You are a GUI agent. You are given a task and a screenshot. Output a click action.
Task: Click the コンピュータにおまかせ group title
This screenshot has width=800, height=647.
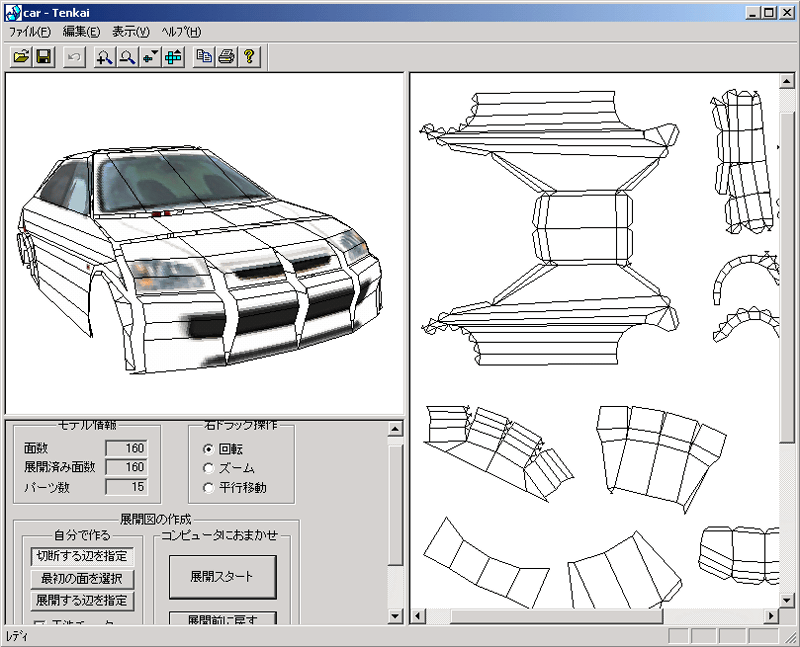point(219,535)
